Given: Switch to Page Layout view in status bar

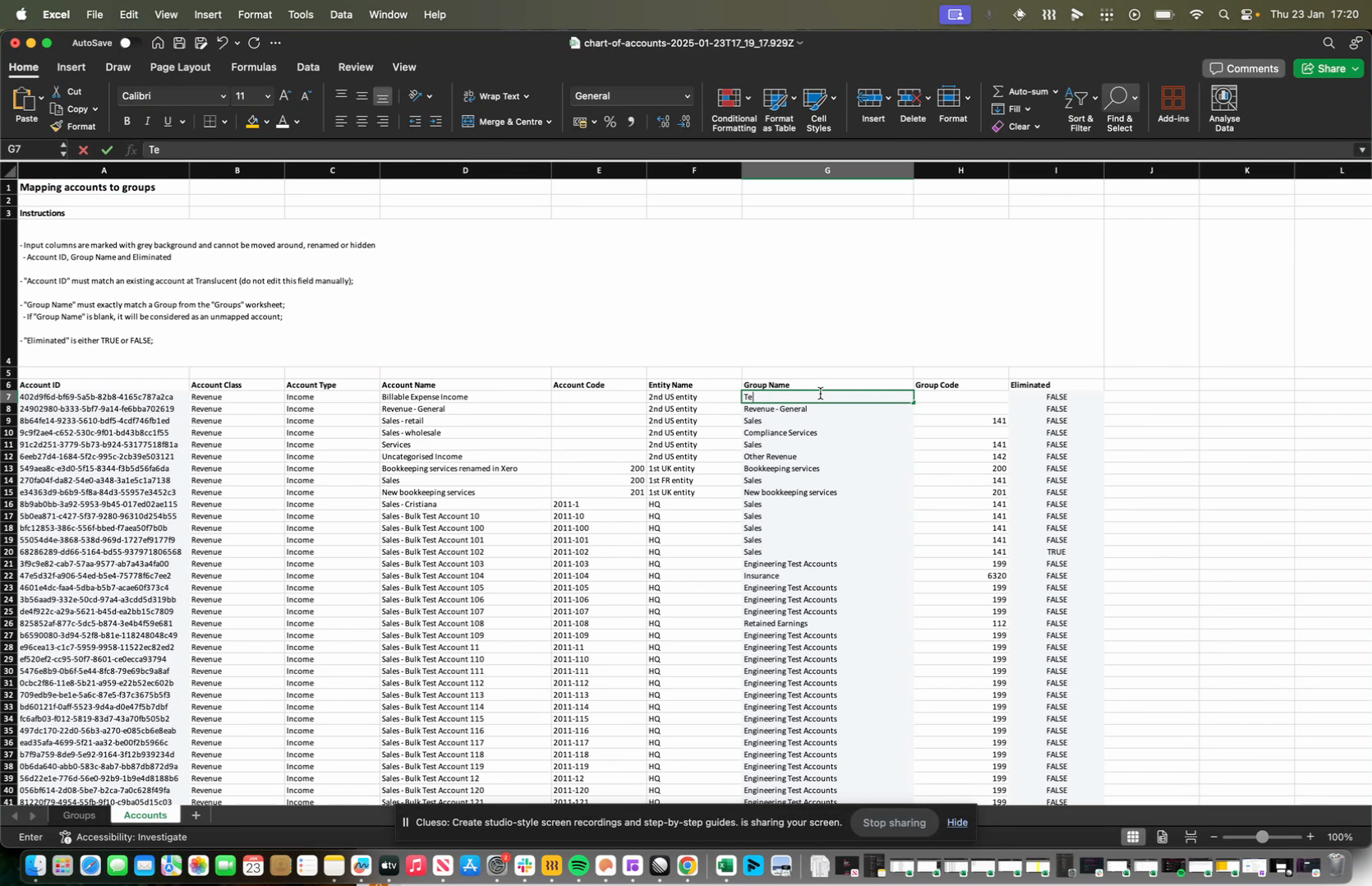Looking at the screenshot, I should click(1162, 837).
